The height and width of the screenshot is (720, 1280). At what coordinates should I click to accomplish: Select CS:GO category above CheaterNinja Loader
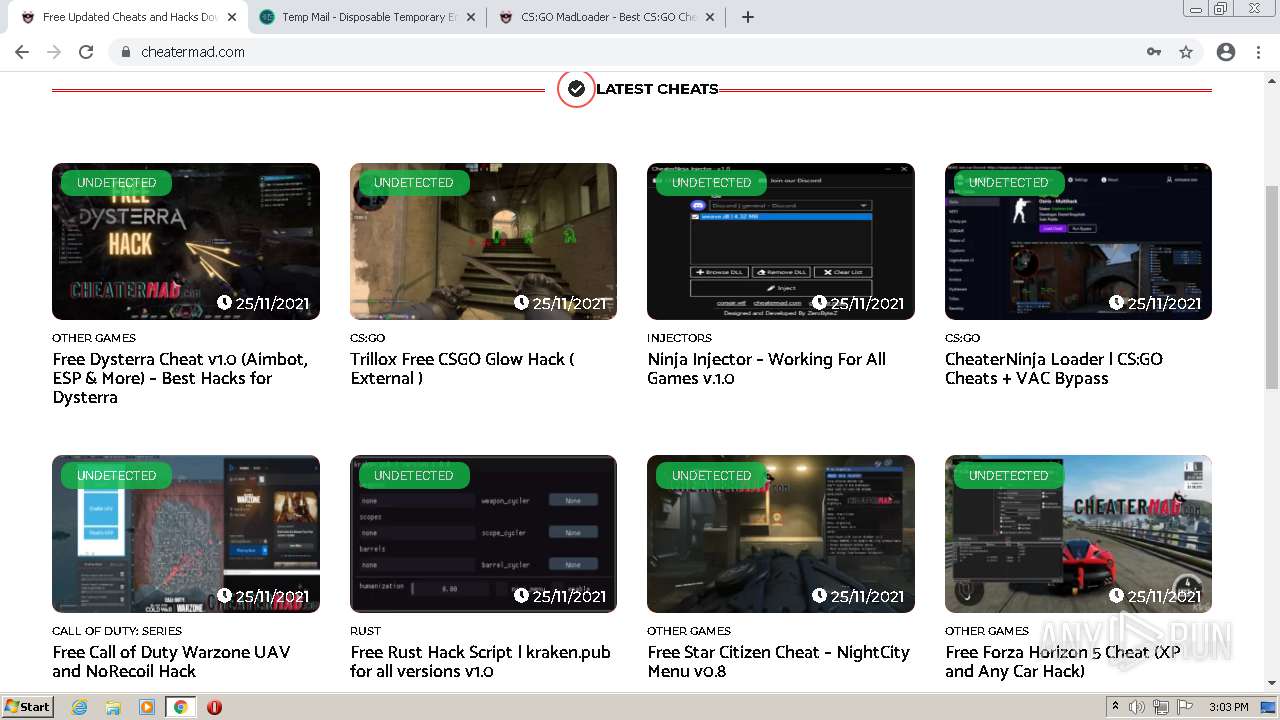[x=962, y=338]
